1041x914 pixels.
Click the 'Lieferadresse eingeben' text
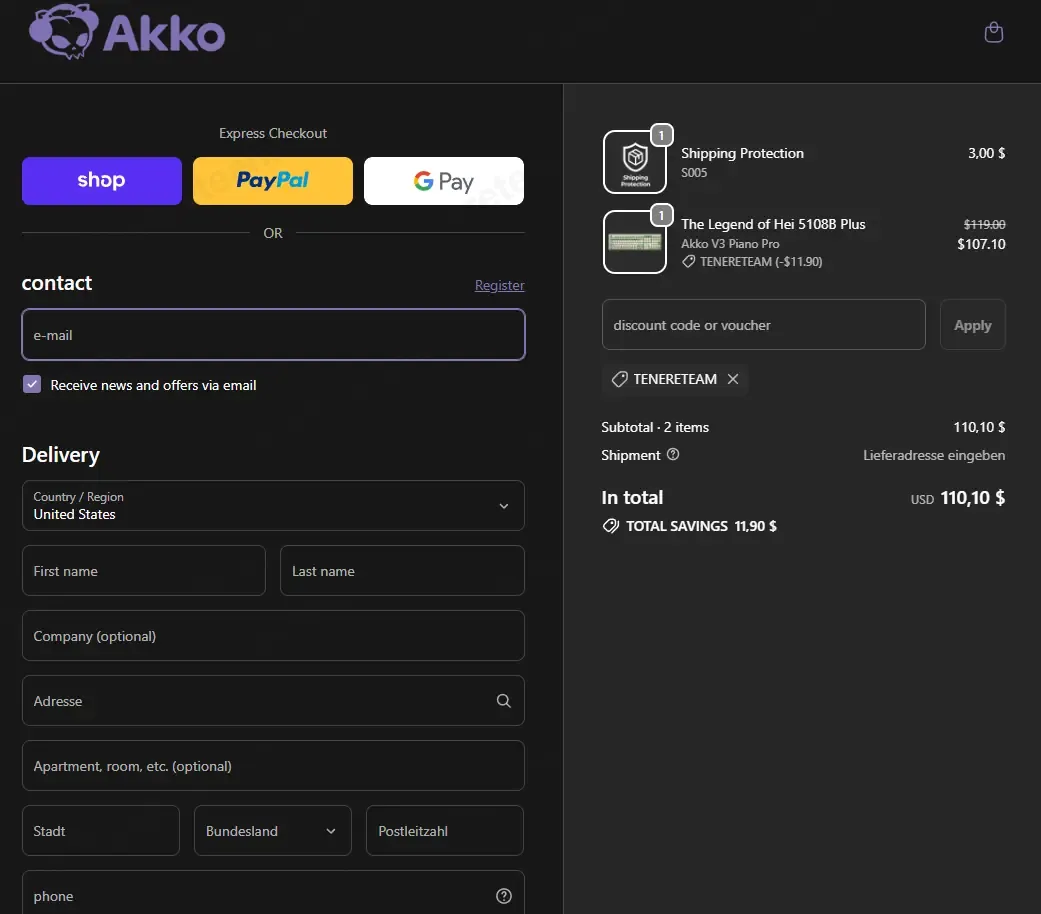[933, 455]
